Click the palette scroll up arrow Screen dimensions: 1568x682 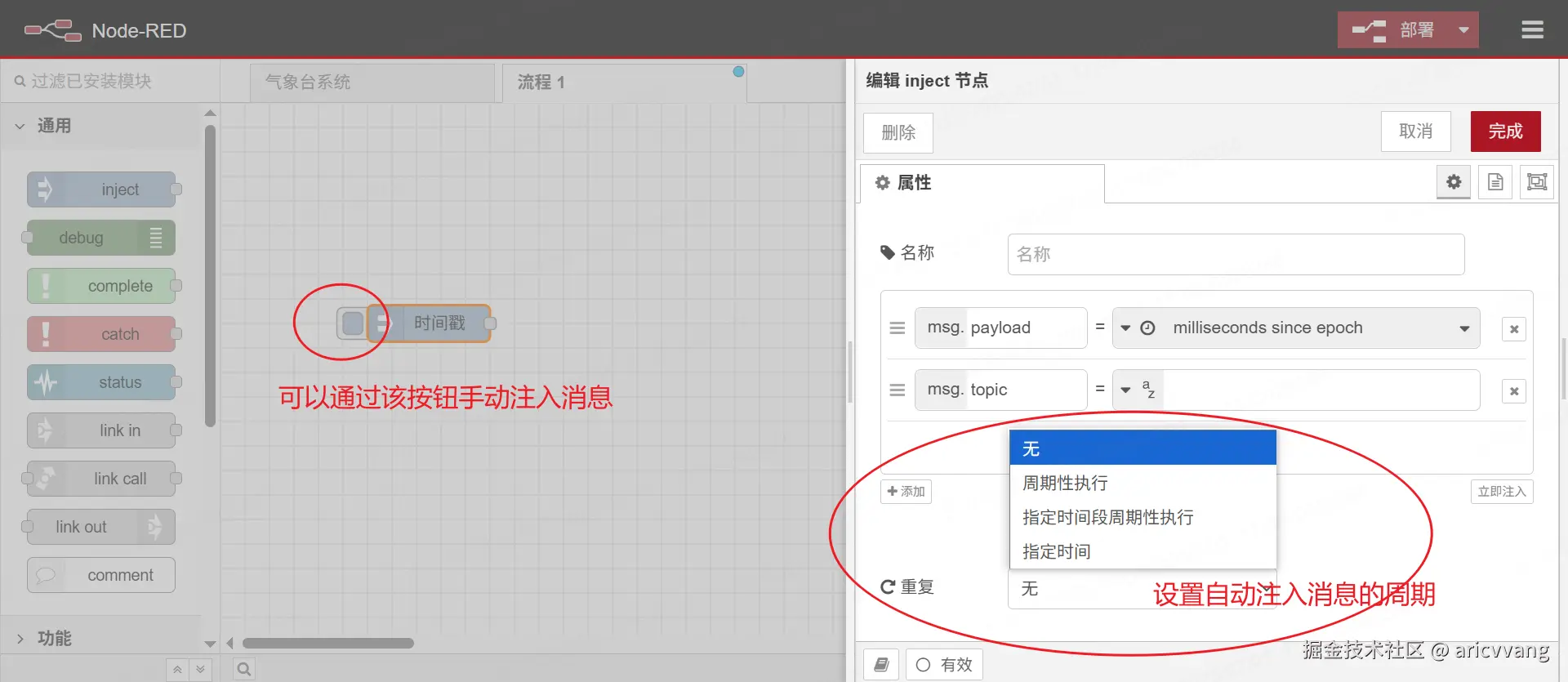210,113
